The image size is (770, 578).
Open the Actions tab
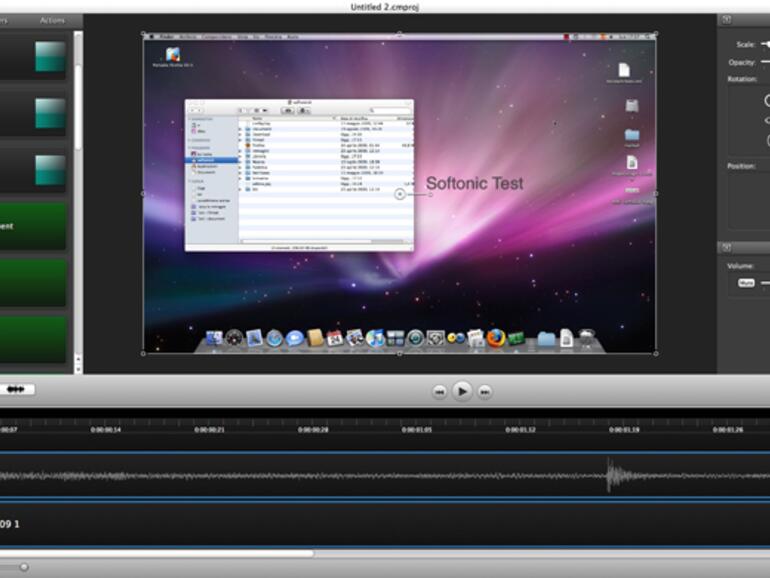[52, 20]
